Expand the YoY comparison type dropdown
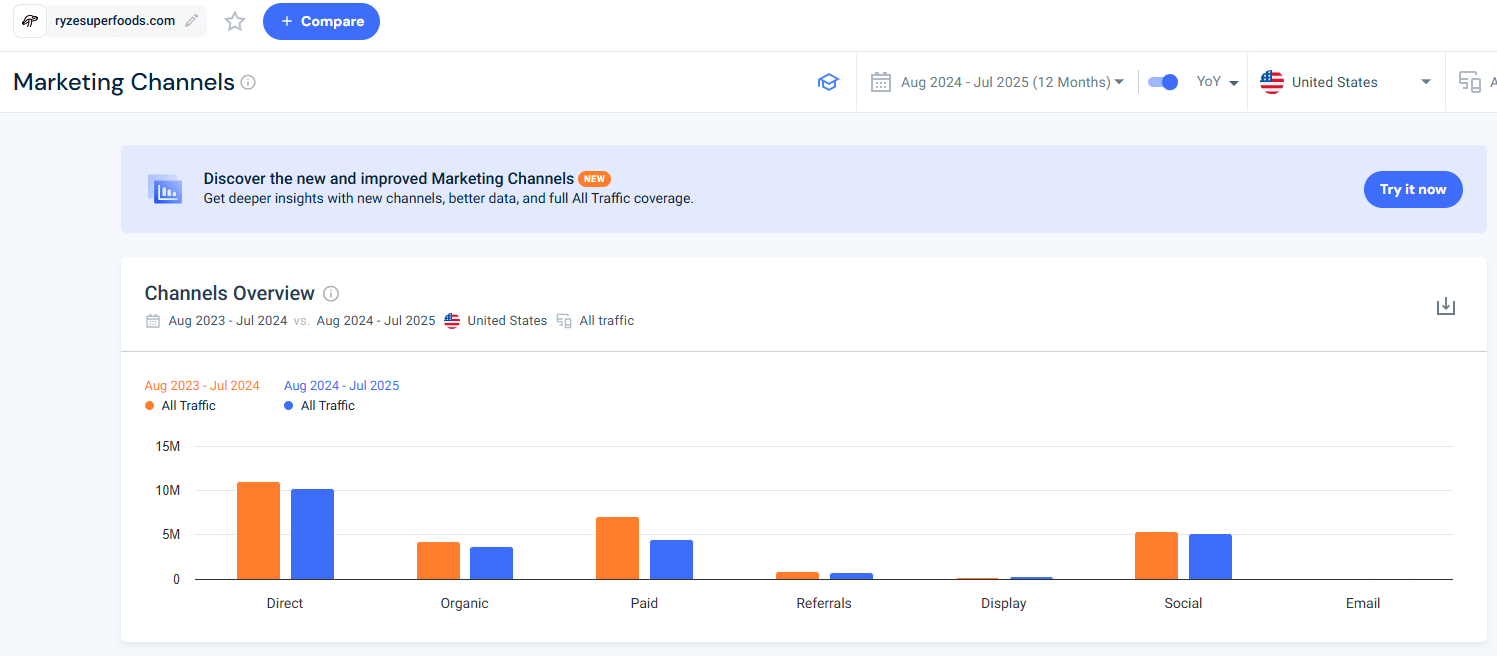 pos(1218,82)
